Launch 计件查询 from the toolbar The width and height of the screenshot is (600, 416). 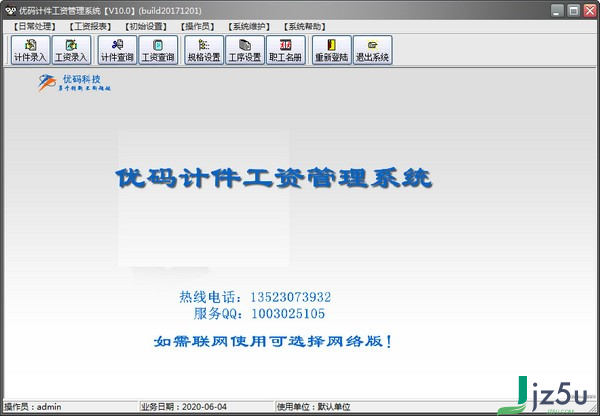click(x=117, y=50)
